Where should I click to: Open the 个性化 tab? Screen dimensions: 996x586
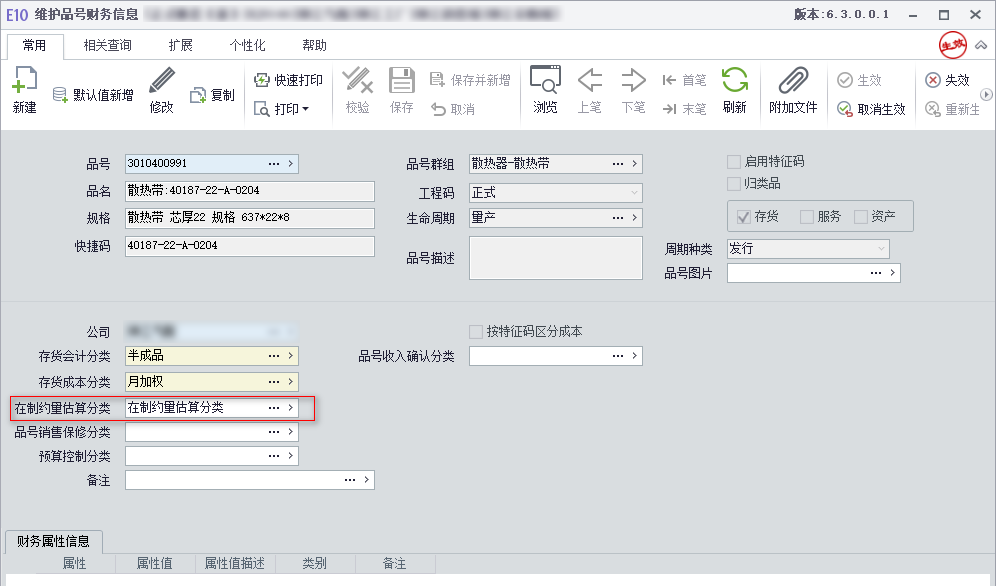pos(247,45)
